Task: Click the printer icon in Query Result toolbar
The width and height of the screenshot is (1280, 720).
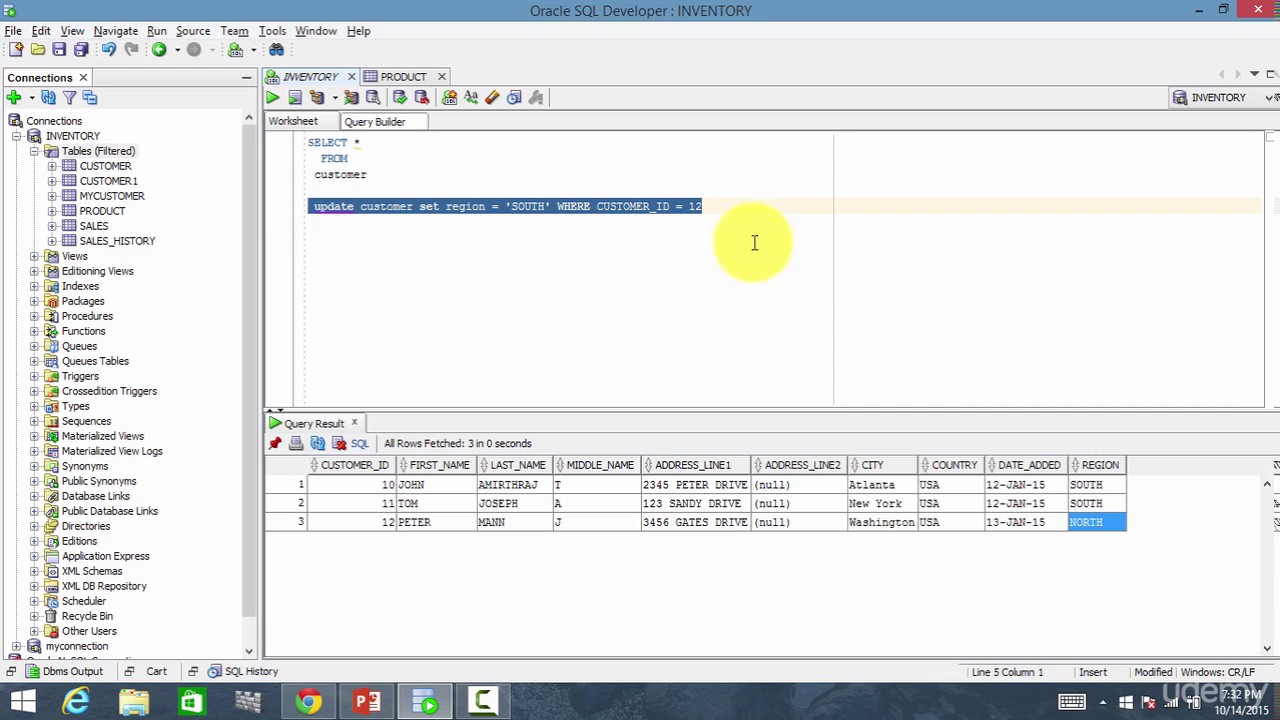Action: [x=296, y=443]
